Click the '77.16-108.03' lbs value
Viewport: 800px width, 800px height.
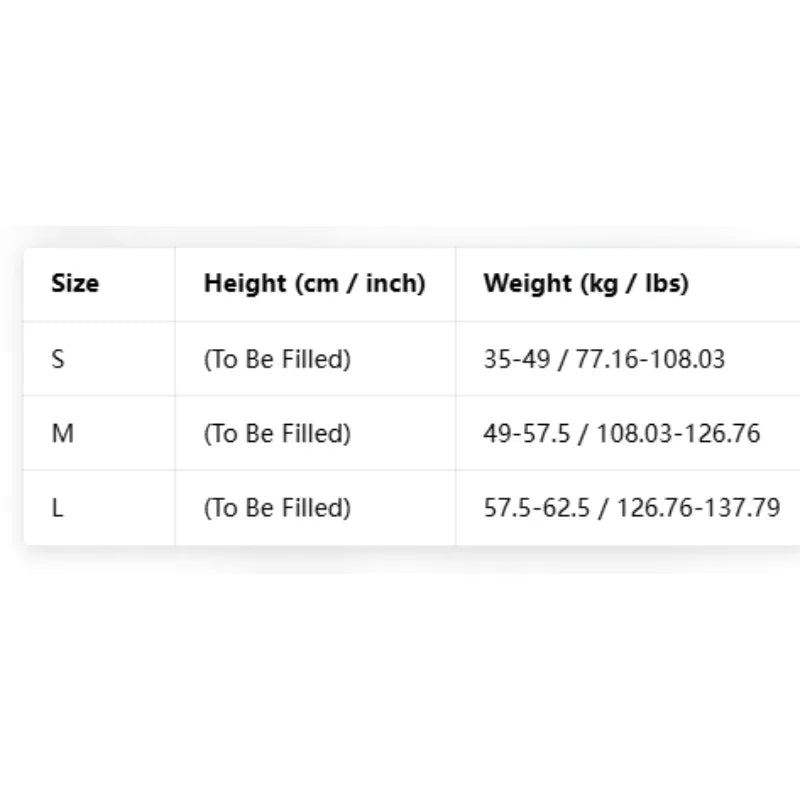(x=651, y=359)
